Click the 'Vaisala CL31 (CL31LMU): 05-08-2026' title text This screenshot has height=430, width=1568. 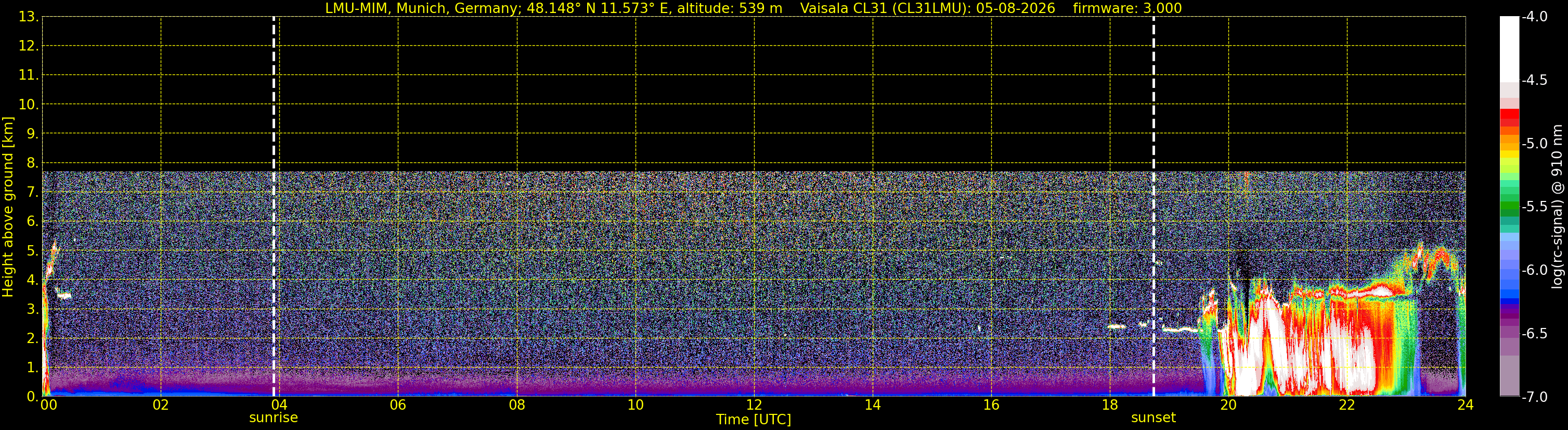tap(927, 8)
